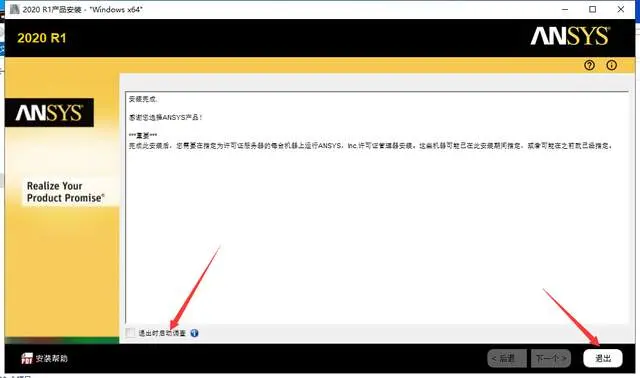Open the 安装帮助 link text
This screenshot has width=640, height=378.
pos(51,358)
